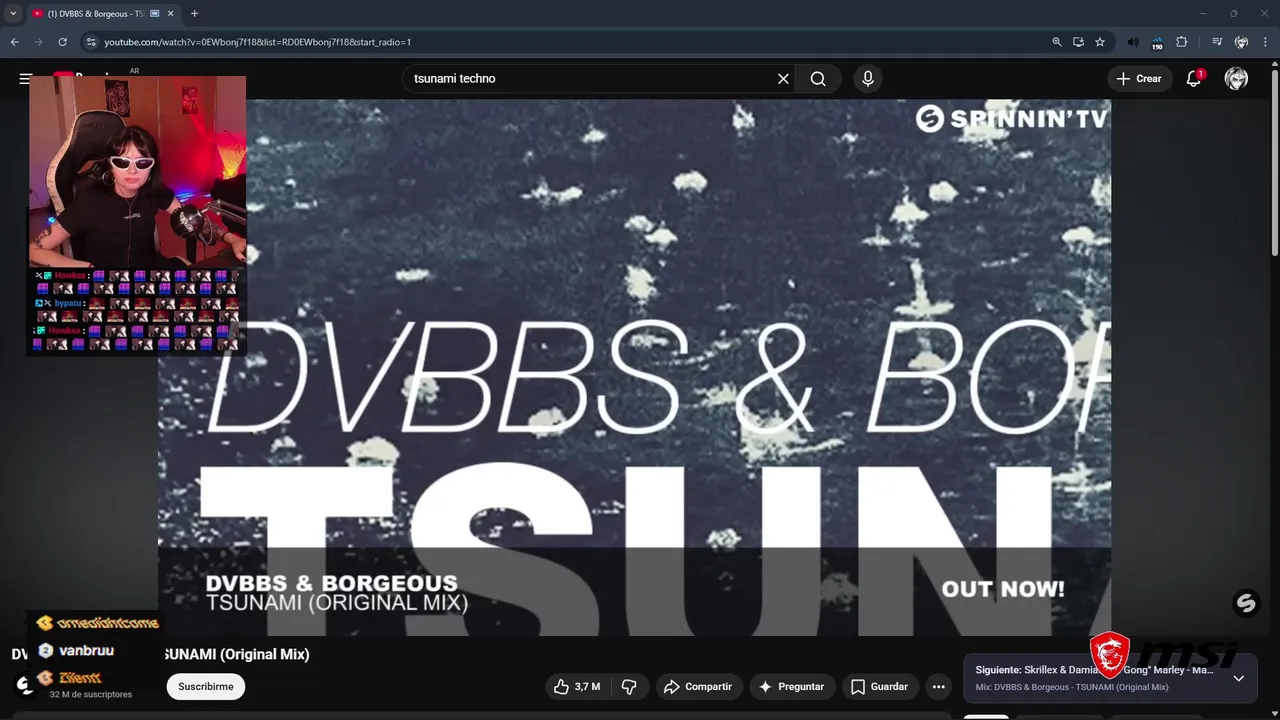Expand the Siguiente mix panel chevron
Viewport: 1280px width, 720px height.
pos(1238,678)
